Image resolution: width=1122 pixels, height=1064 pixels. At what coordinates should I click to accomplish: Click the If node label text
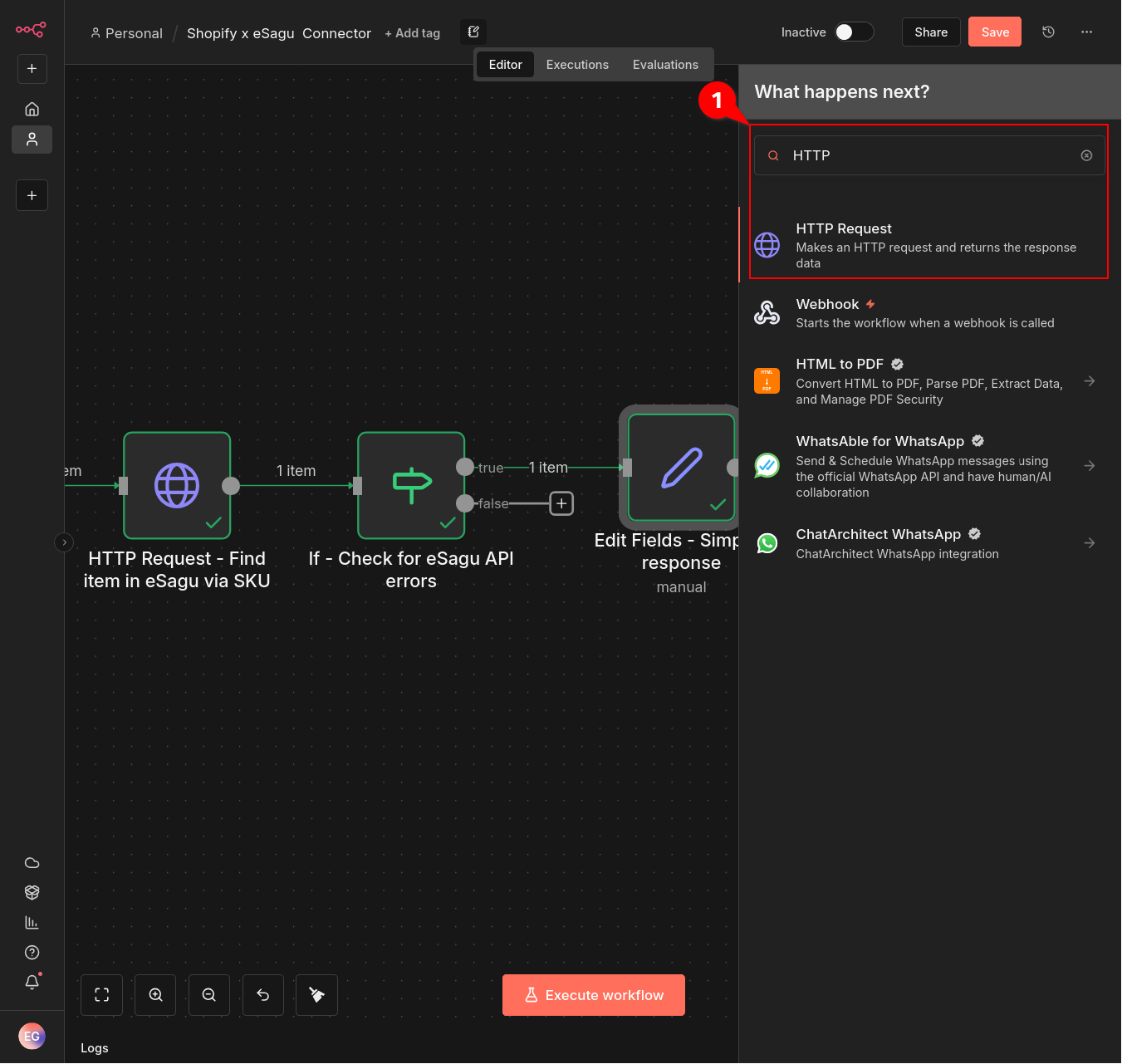[411, 570]
